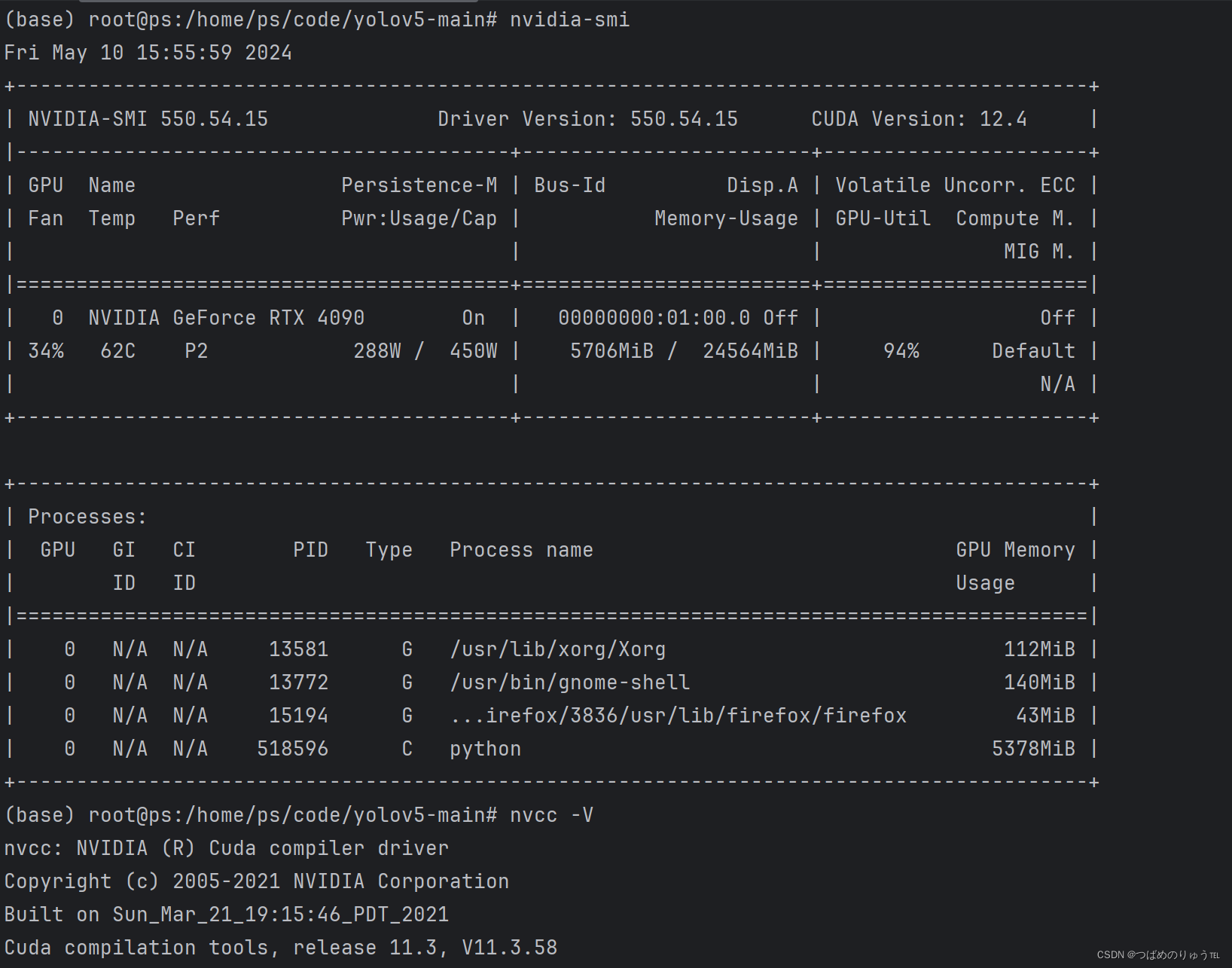
Task: Click the 'python' process name
Action: click(x=486, y=749)
